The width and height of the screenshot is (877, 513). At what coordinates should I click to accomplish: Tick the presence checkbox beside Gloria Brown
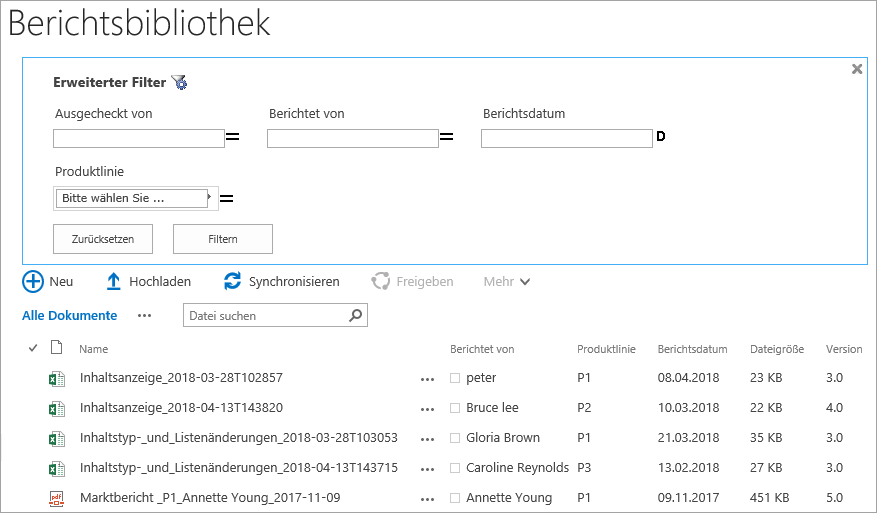pyautogui.click(x=455, y=438)
